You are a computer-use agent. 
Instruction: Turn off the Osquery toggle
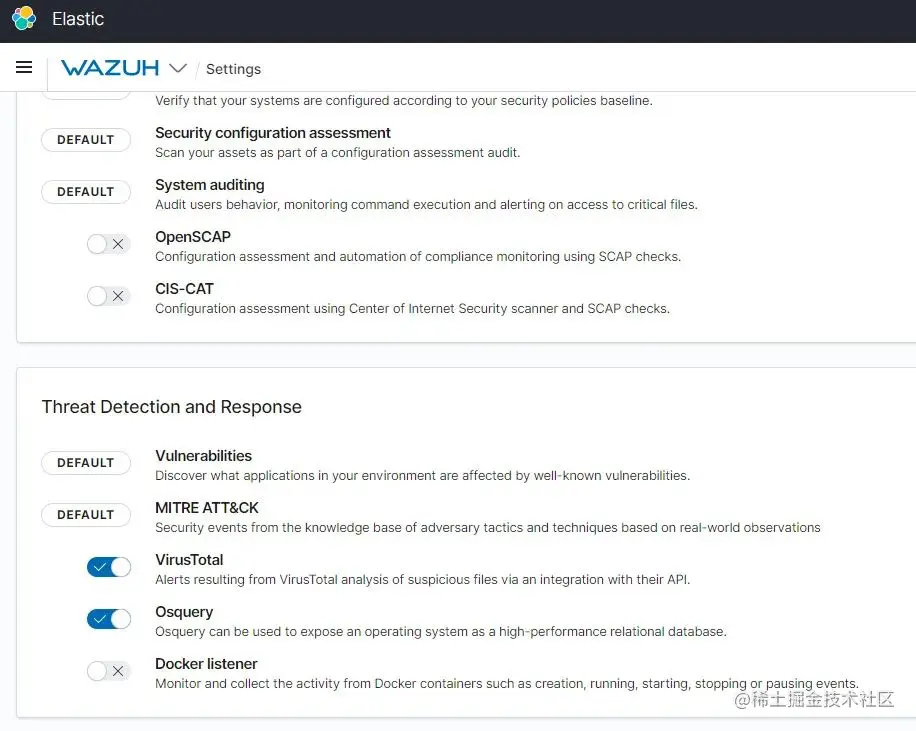click(x=109, y=619)
